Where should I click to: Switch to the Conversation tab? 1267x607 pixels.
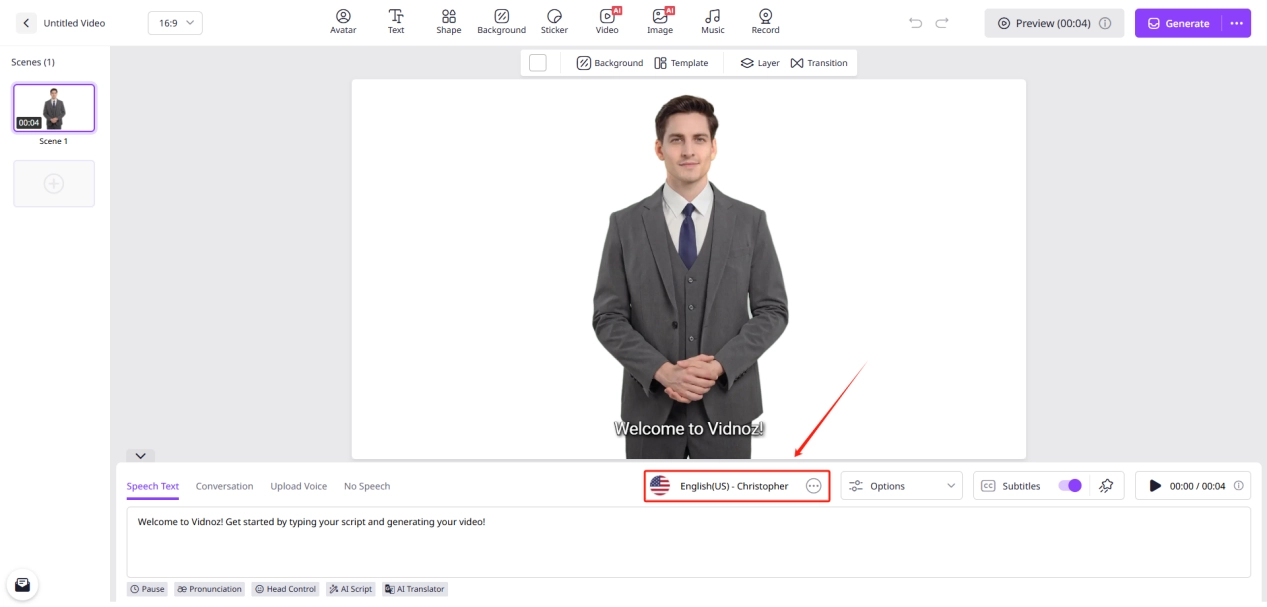pyautogui.click(x=224, y=486)
